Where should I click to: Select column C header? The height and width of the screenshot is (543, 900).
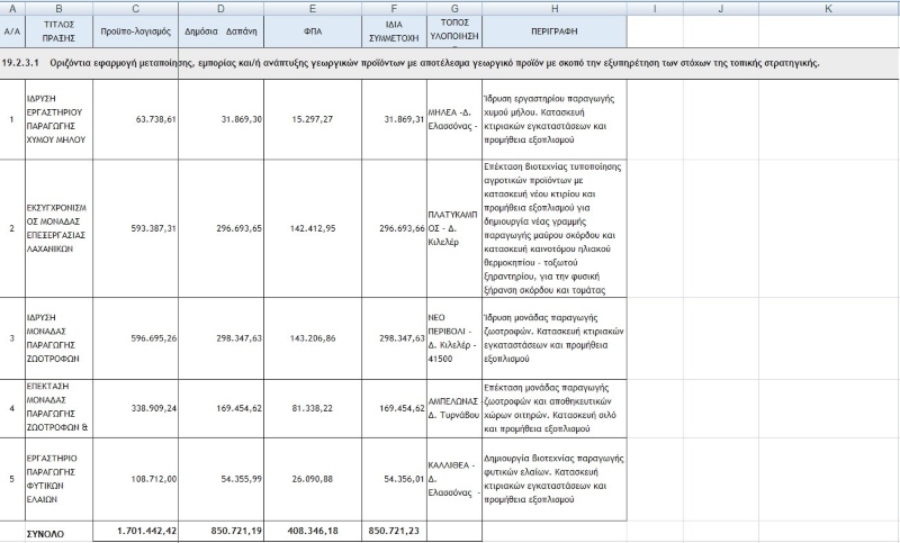(135, 7)
